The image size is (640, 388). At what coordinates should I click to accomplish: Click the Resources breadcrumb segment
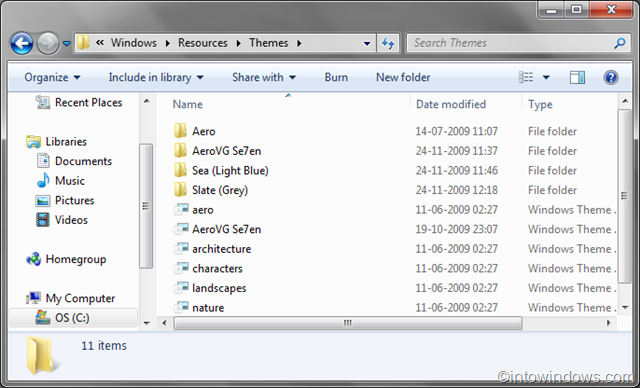click(x=202, y=43)
